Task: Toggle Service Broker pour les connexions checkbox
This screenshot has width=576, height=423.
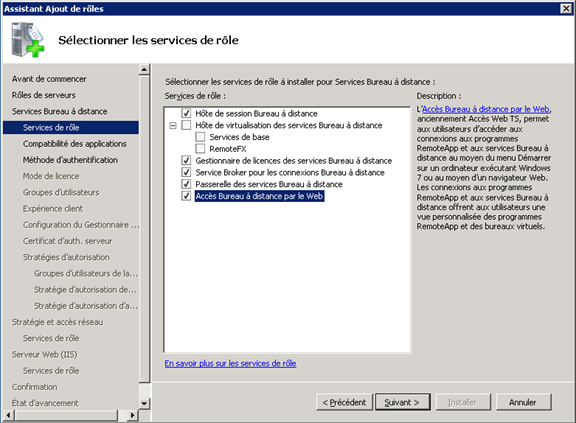Action: click(x=186, y=172)
